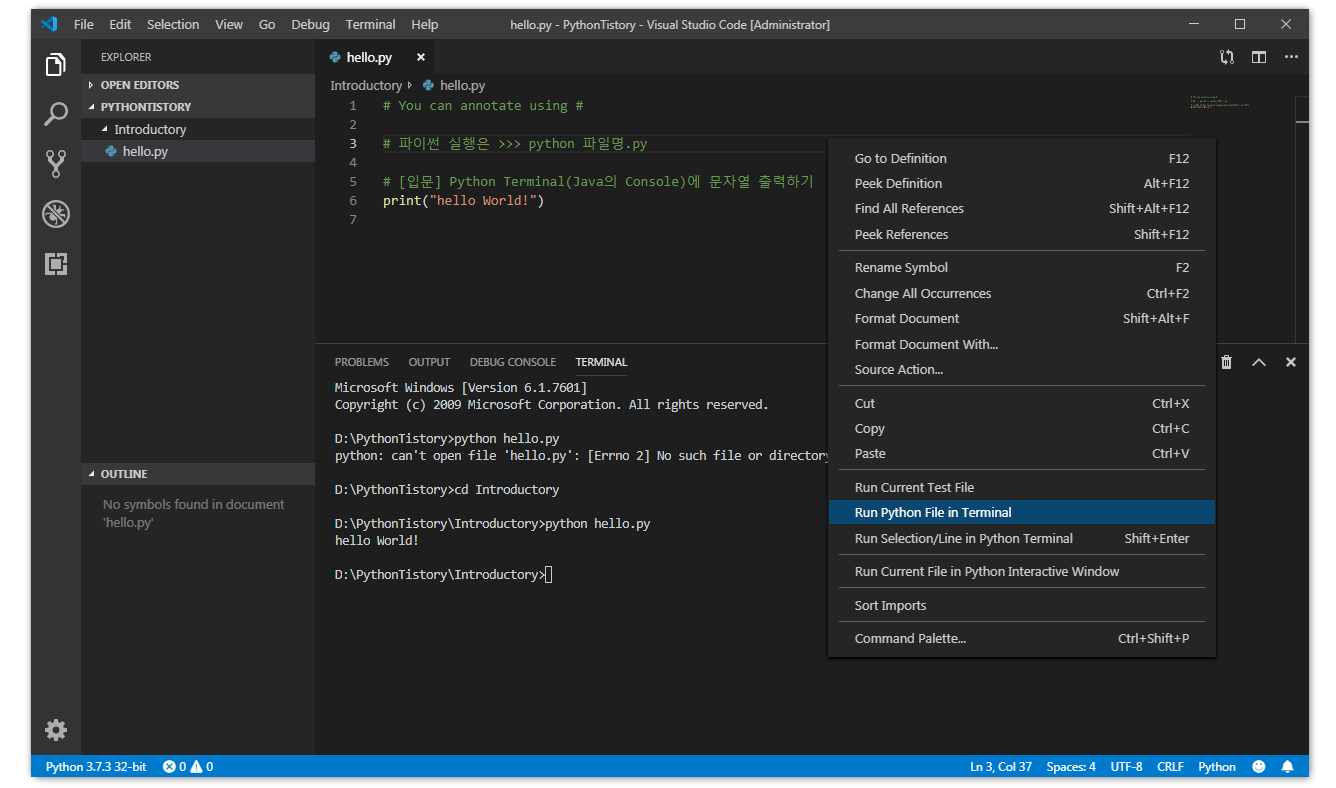Open the Terminal menu

coord(370,24)
